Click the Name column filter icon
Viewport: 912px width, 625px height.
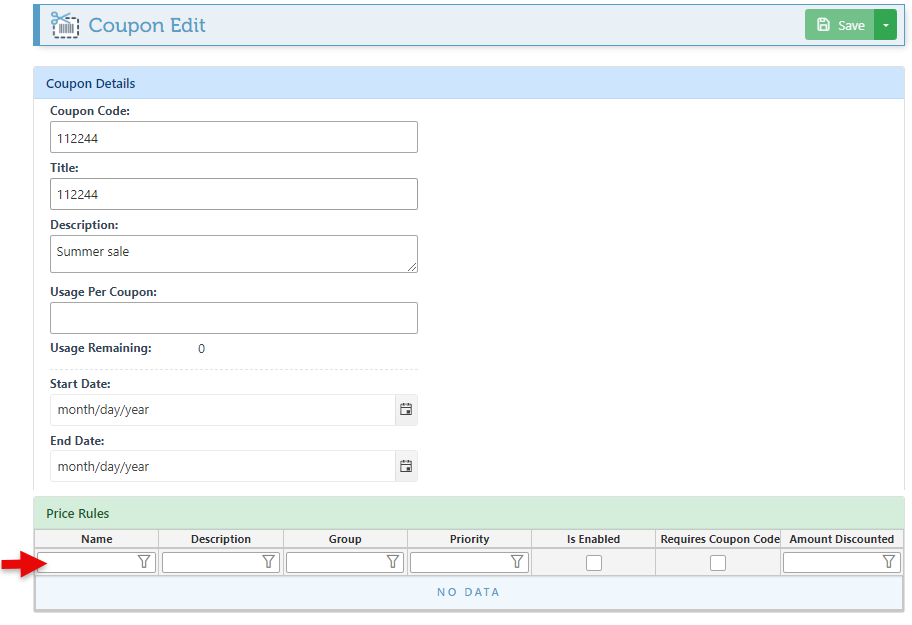144,563
